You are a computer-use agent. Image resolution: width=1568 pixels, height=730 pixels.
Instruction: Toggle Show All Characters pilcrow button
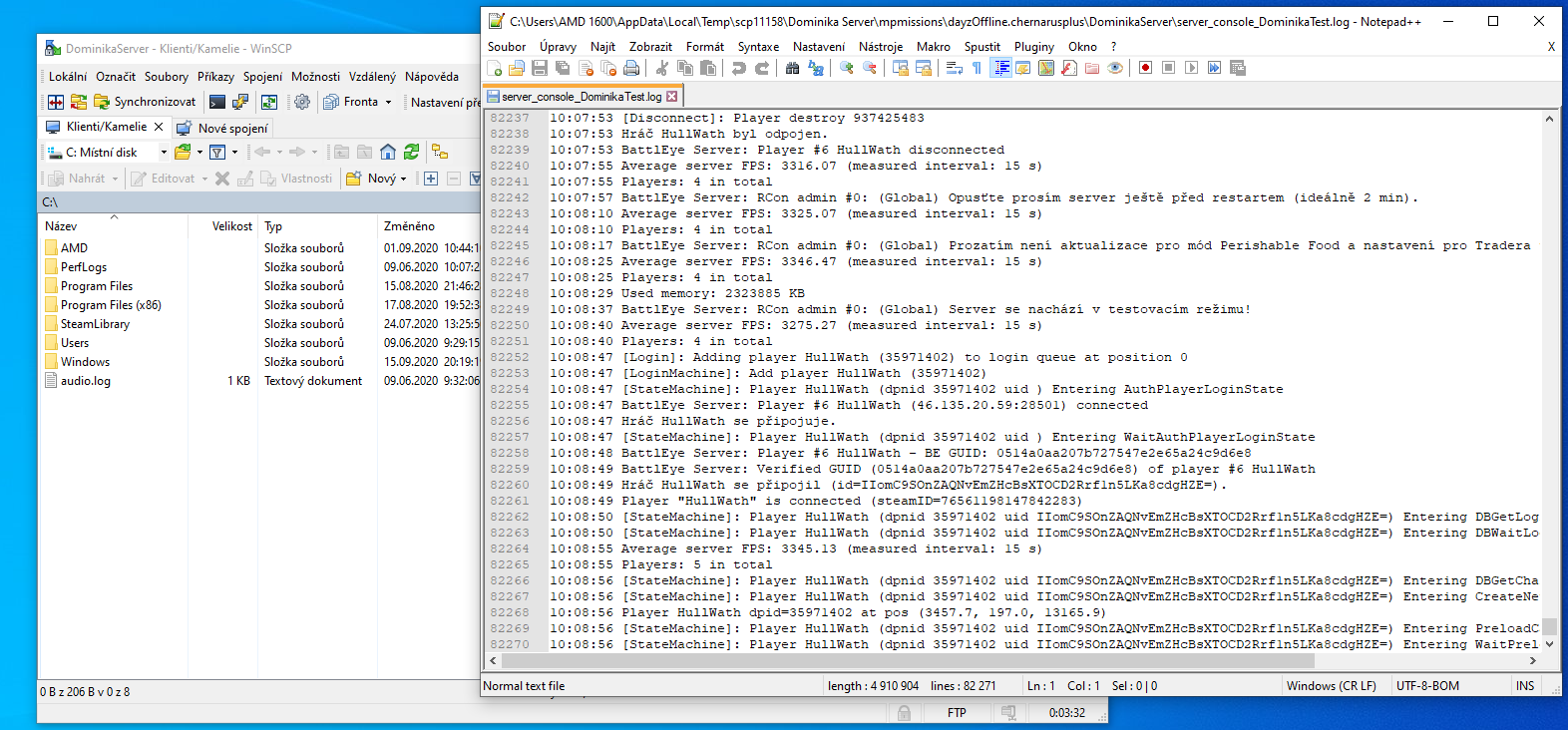[977, 68]
